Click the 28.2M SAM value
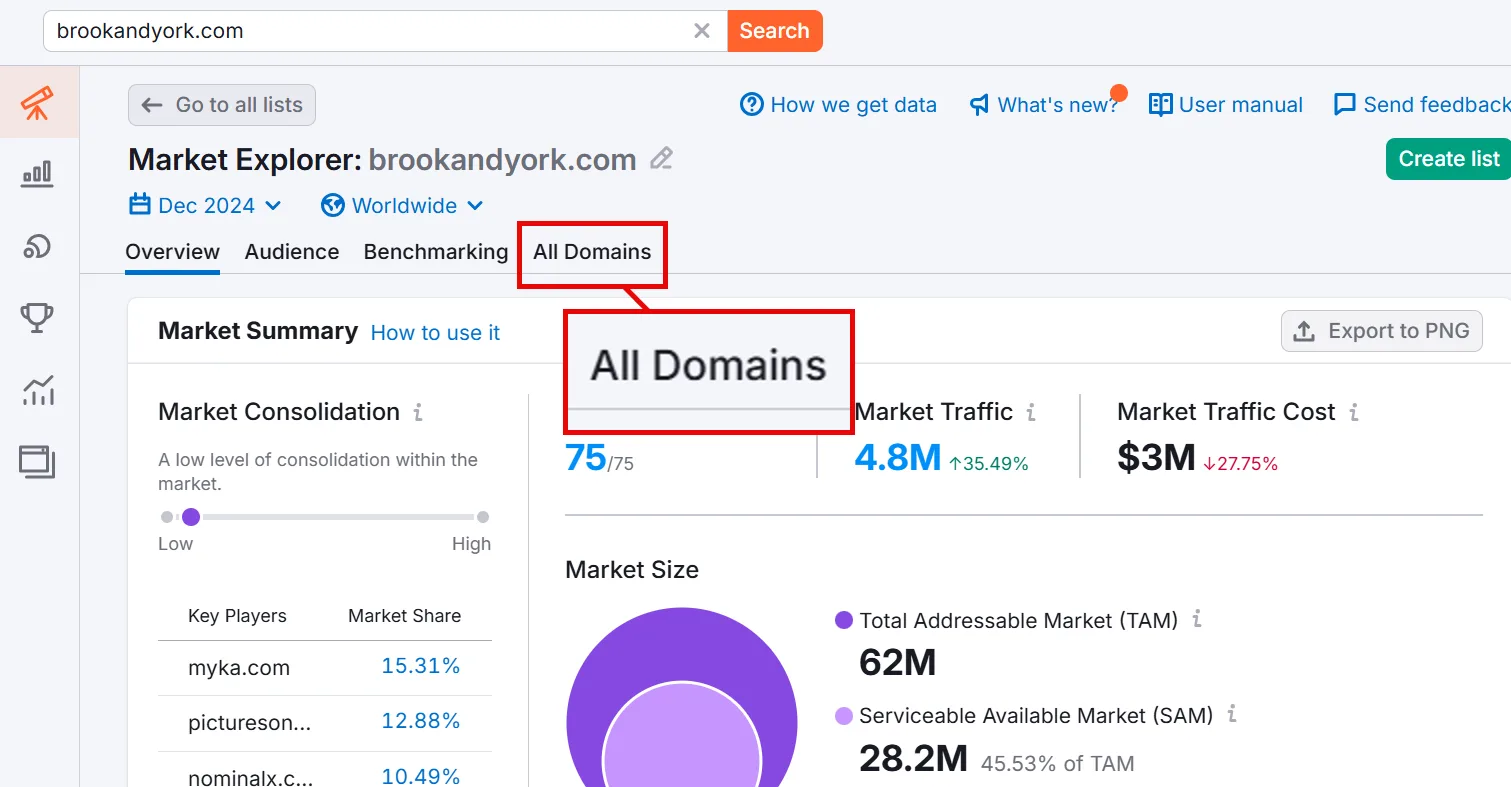 pos(914,759)
